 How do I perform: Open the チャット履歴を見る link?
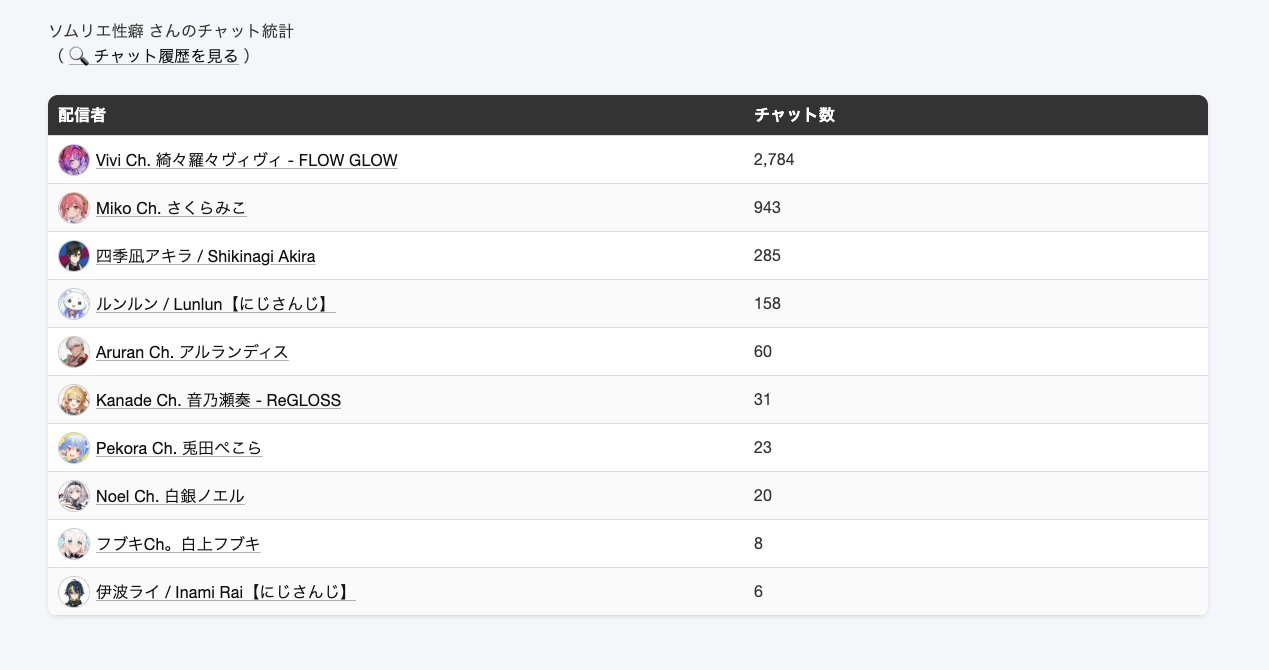(x=166, y=57)
